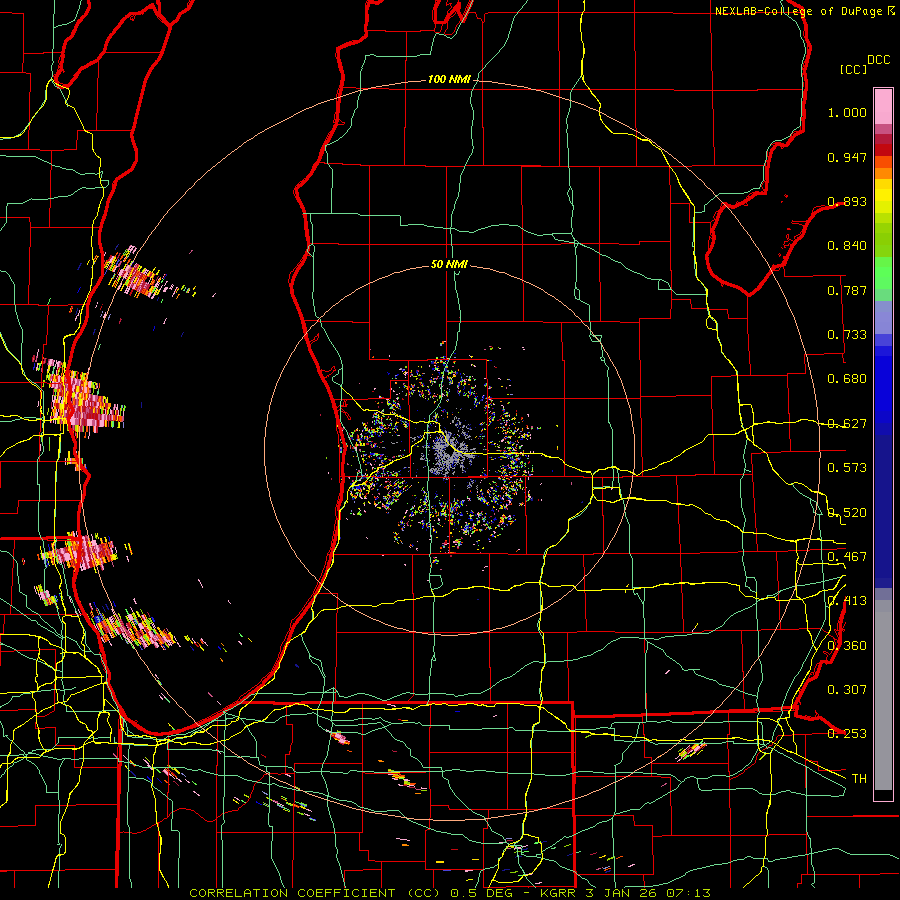Viewport: 900px width, 900px height.
Task: Click the 50 NMI range ring label
Action: point(449,265)
